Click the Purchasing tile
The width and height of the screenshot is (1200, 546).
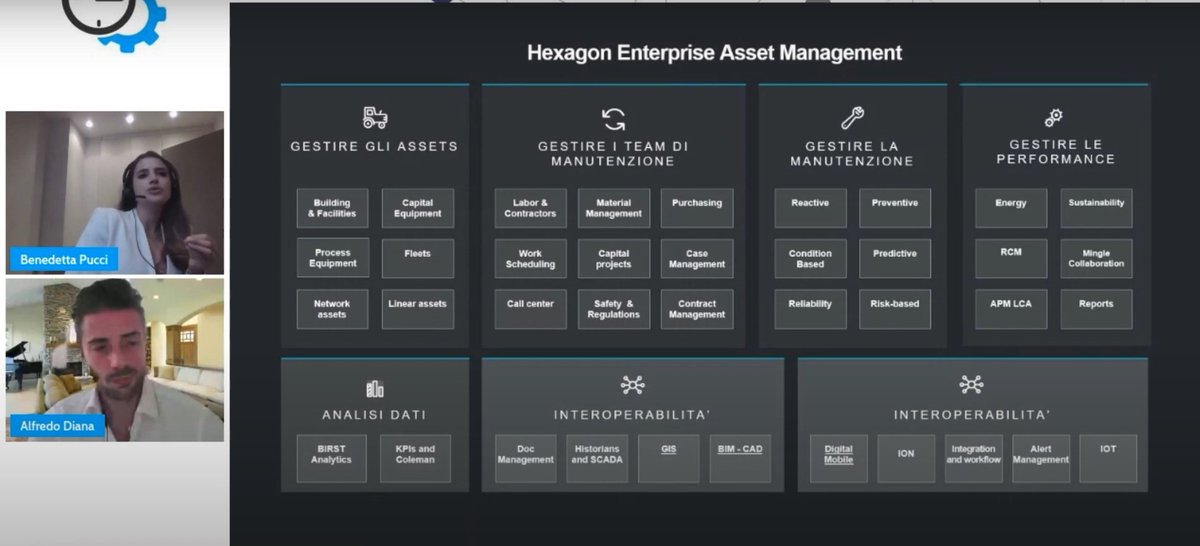coord(697,208)
